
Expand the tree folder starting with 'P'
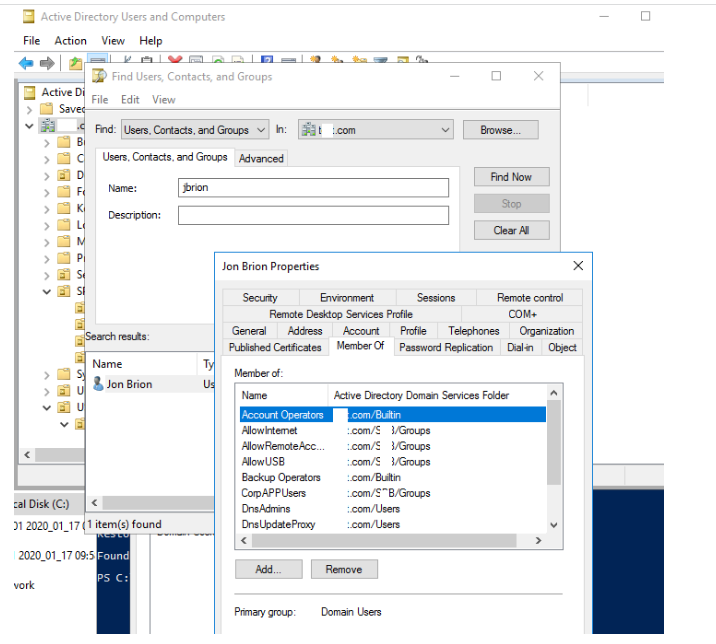pos(47,259)
